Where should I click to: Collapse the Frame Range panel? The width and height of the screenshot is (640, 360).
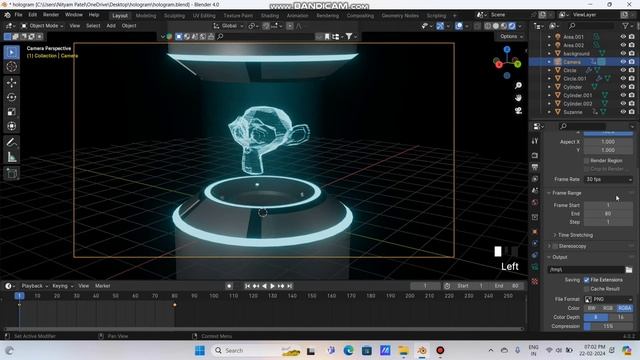point(566,193)
